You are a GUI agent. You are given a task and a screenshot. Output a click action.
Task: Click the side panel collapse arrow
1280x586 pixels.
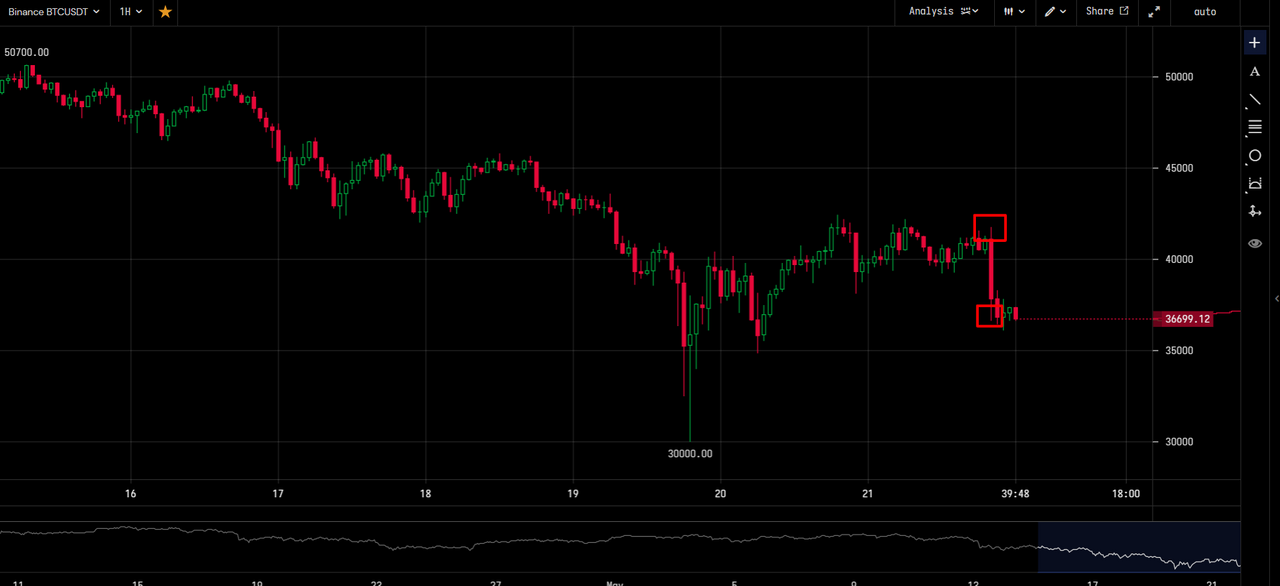click(1276, 299)
